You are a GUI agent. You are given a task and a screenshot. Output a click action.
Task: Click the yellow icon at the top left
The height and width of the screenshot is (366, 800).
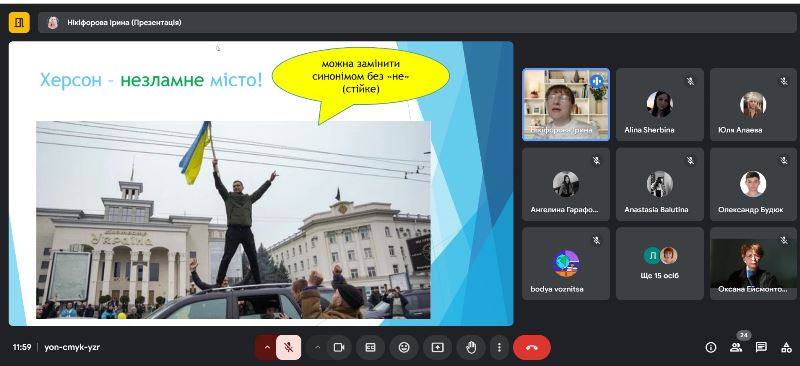pos(19,22)
